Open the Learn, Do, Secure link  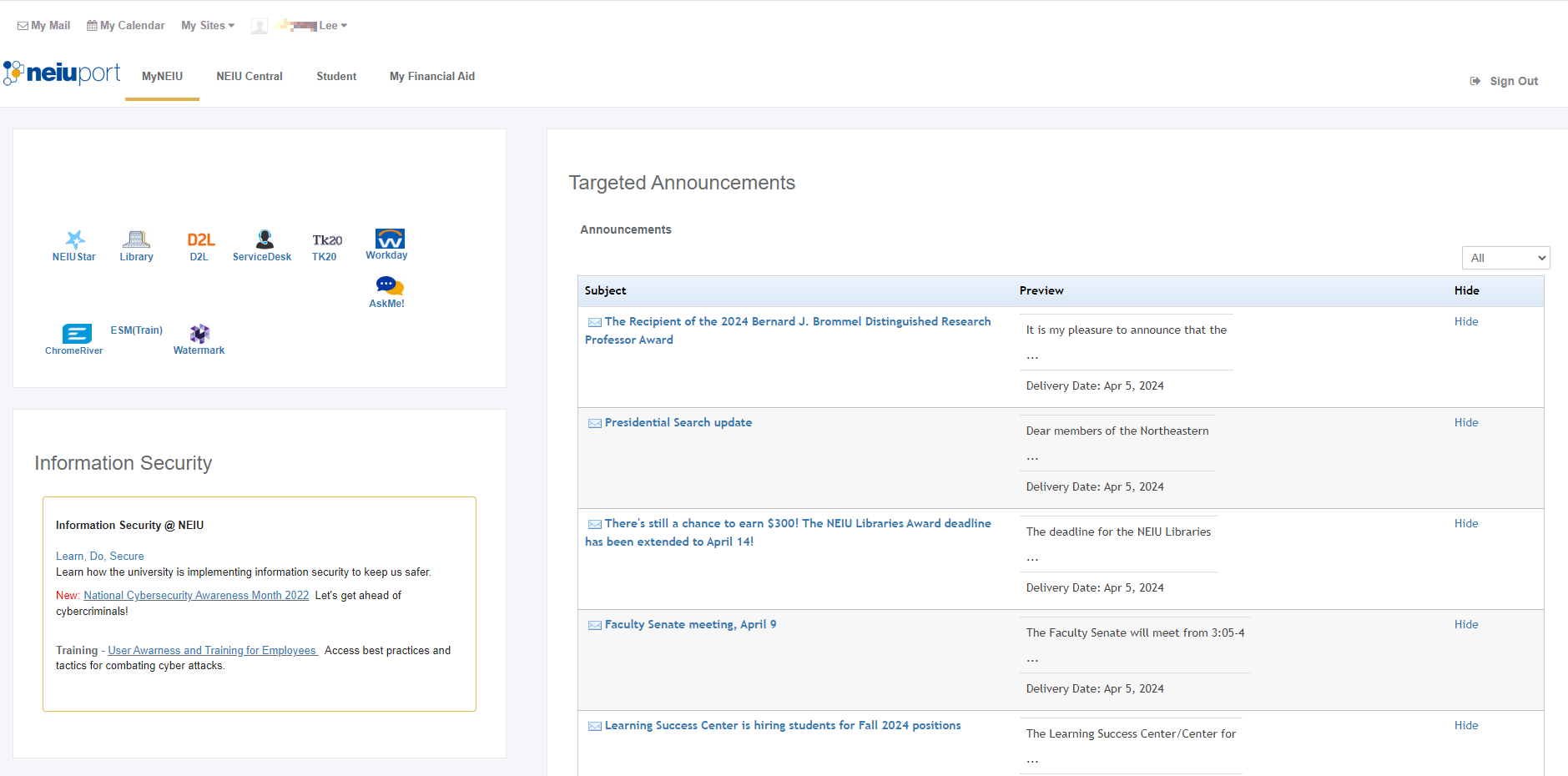[99, 557]
